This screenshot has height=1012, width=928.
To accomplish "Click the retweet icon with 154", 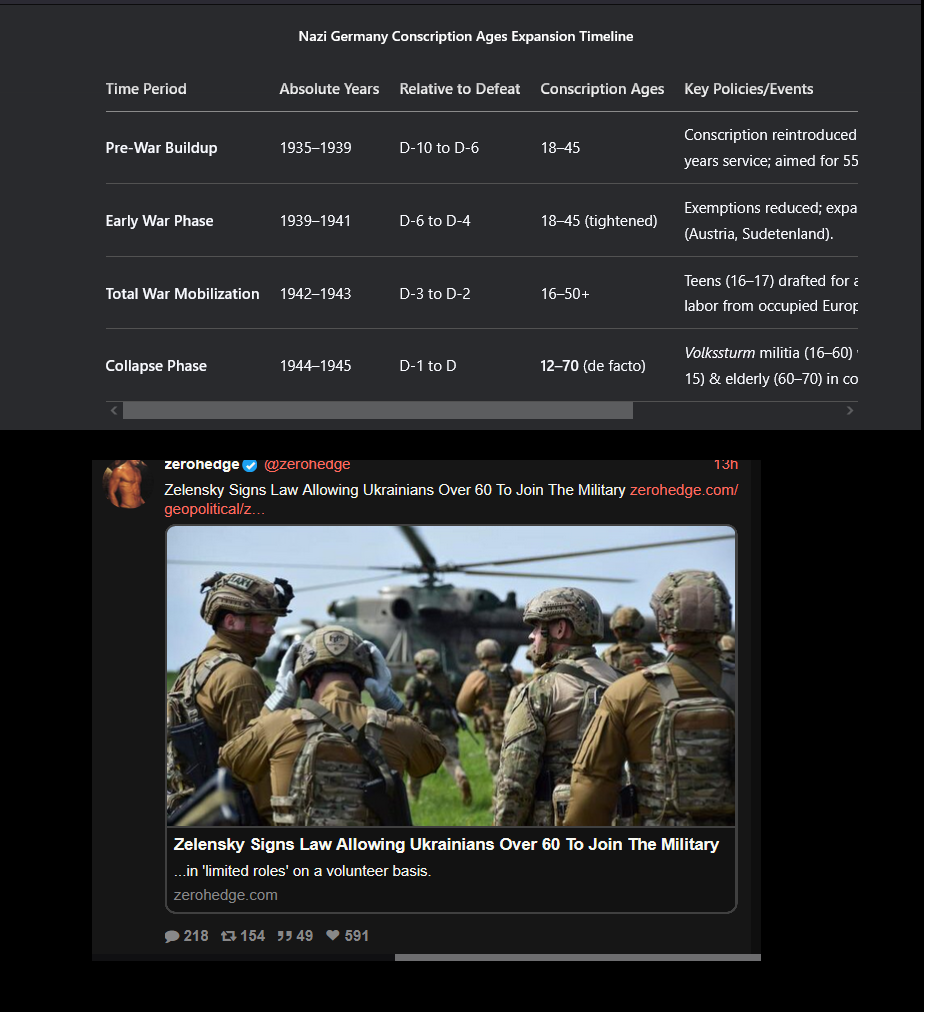I will click(228, 936).
